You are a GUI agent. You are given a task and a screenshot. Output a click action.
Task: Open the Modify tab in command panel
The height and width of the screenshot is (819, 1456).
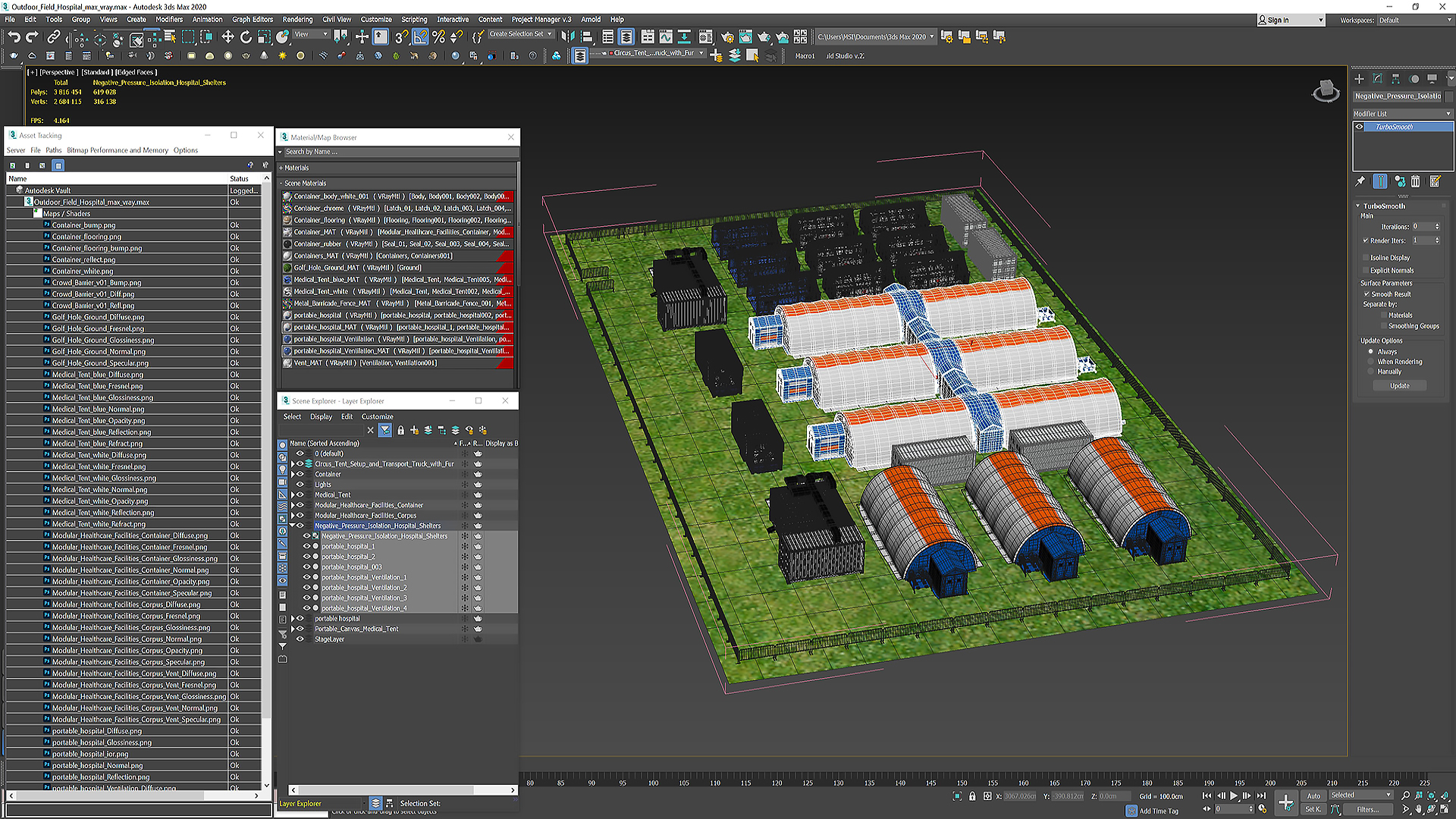[x=1377, y=78]
